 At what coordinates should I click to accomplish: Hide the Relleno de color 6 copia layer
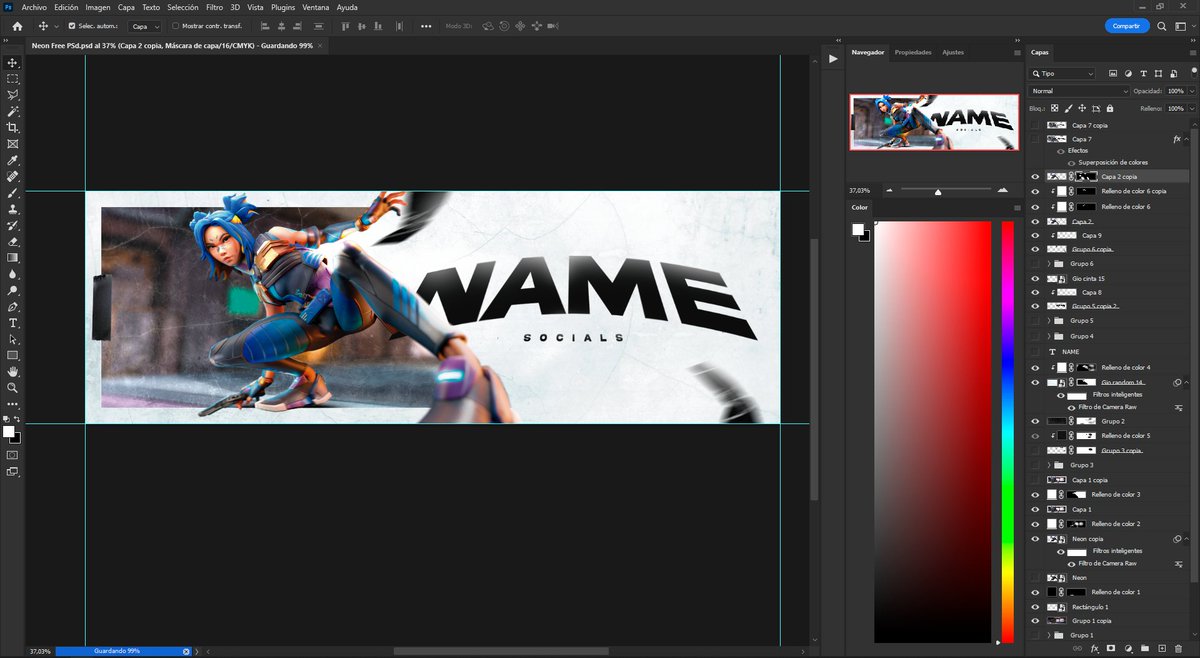(1034, 191)
